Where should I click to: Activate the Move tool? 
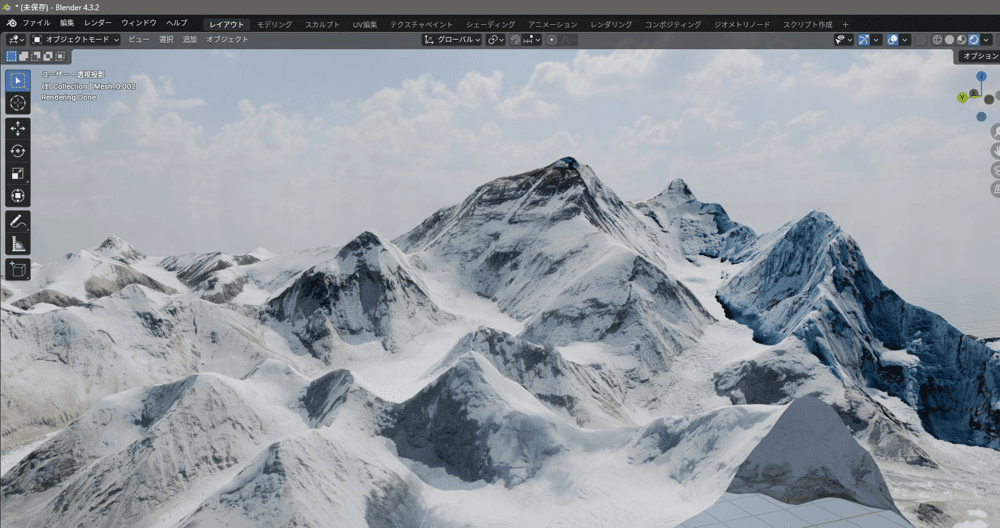tap(18, 129)
